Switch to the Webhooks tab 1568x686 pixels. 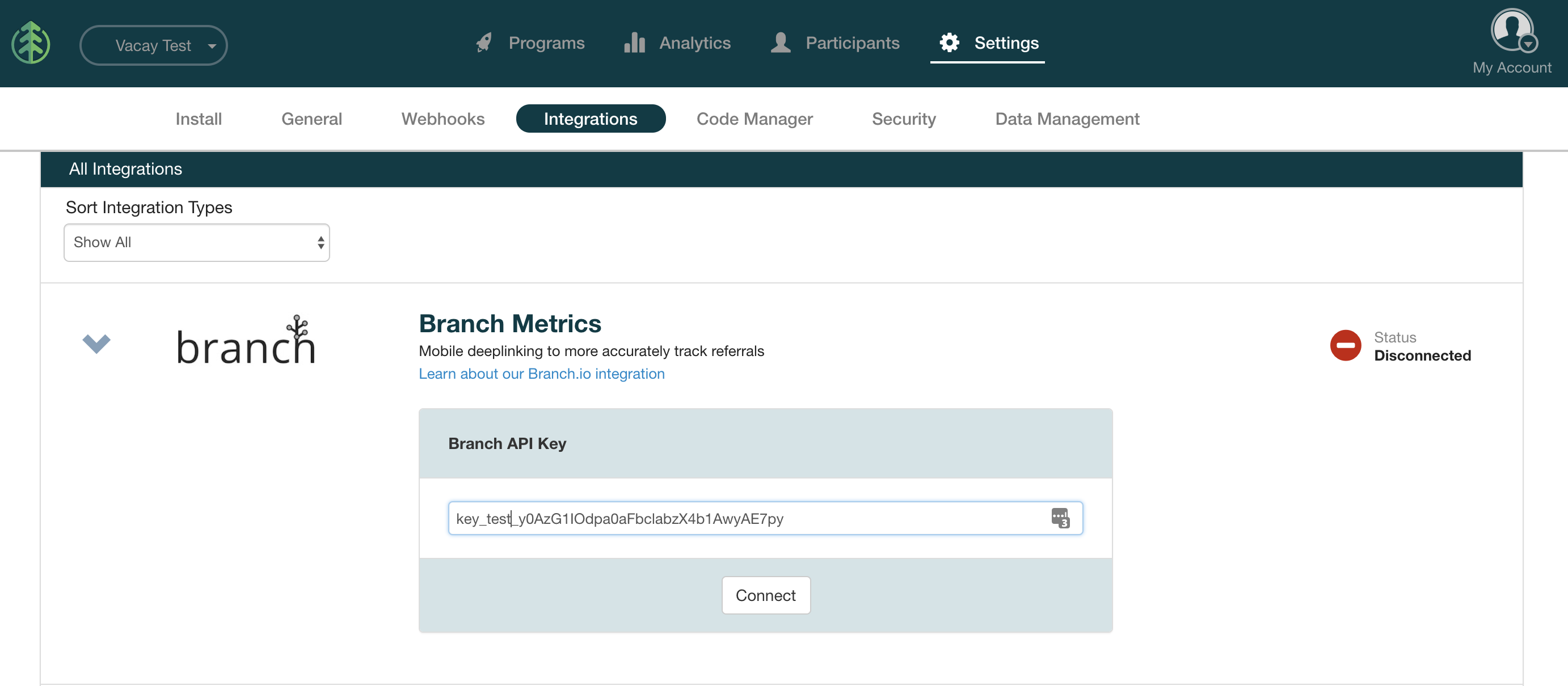(442, 118)
